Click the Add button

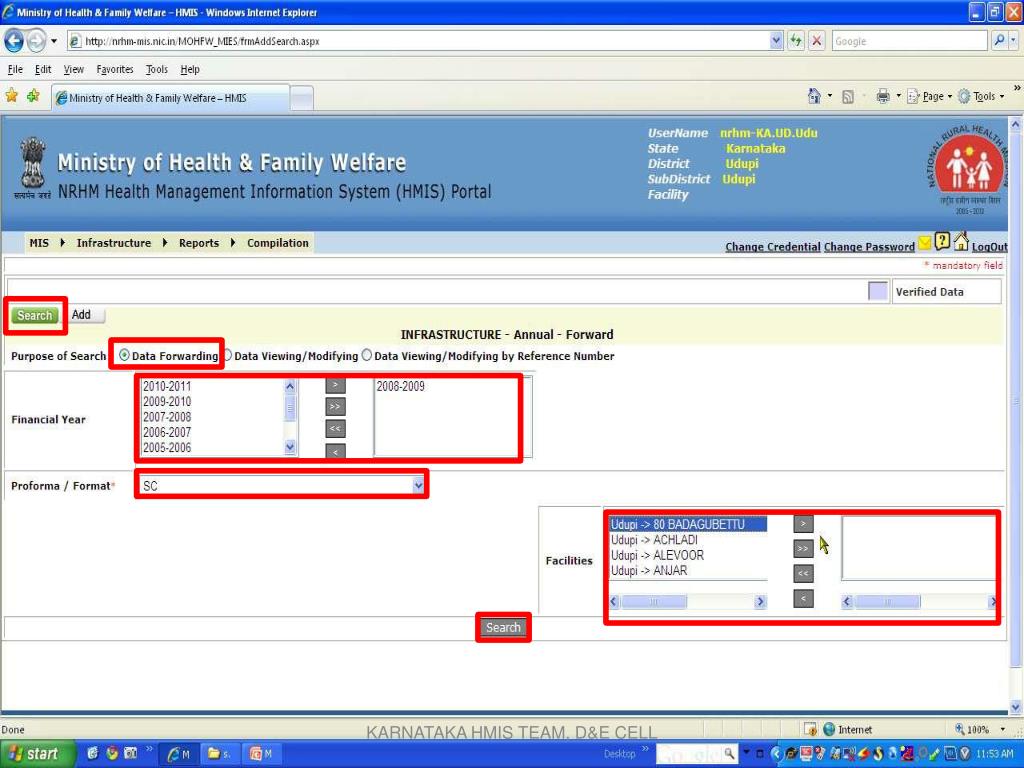[84, 315]
